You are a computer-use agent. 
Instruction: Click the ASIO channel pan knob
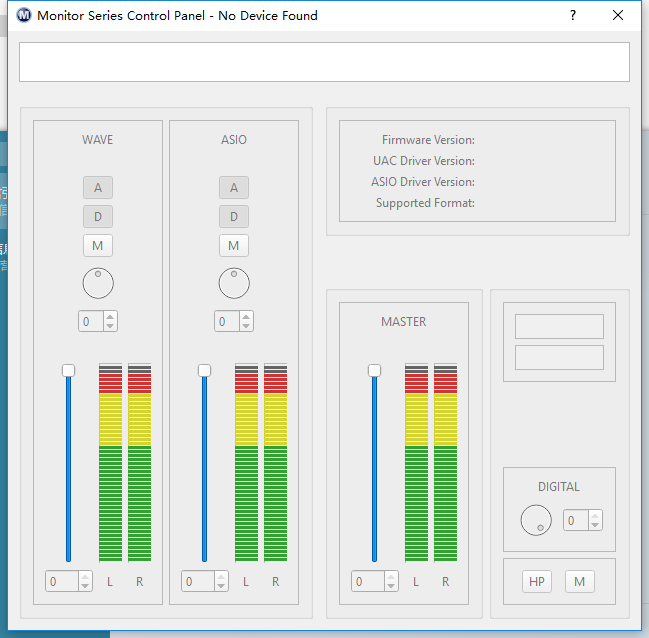pyautogui.click(x=234, y=283)
